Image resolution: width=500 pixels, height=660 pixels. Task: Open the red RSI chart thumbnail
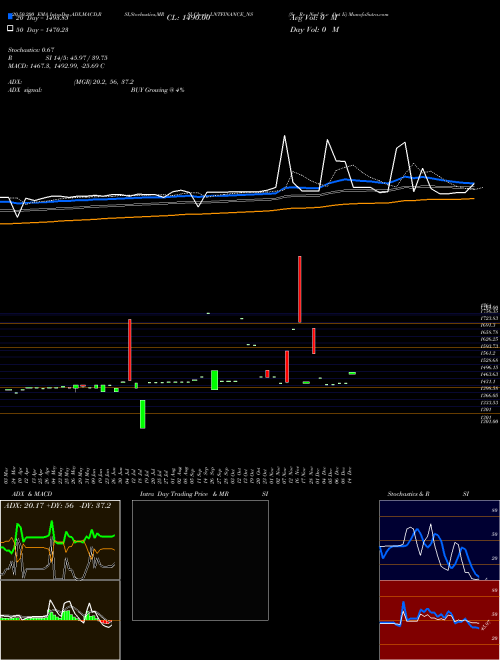439,620
